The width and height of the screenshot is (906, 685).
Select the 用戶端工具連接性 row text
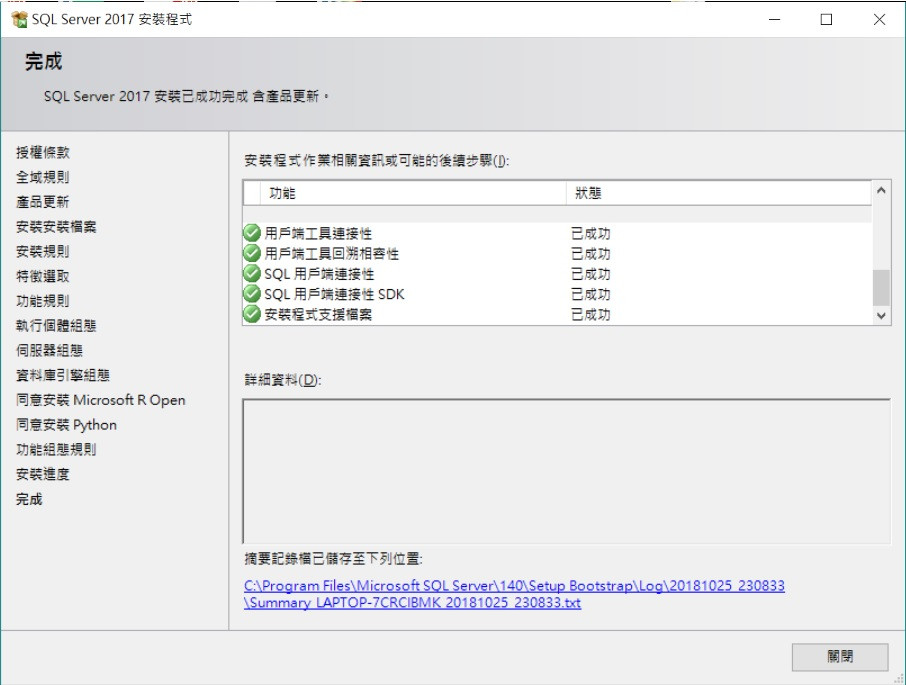tap(318, 233)
